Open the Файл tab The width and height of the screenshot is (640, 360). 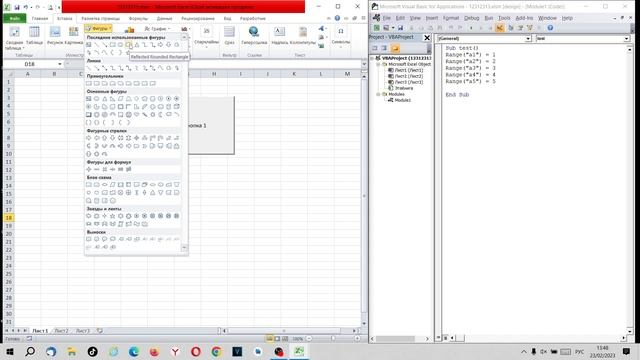[15, 18]
